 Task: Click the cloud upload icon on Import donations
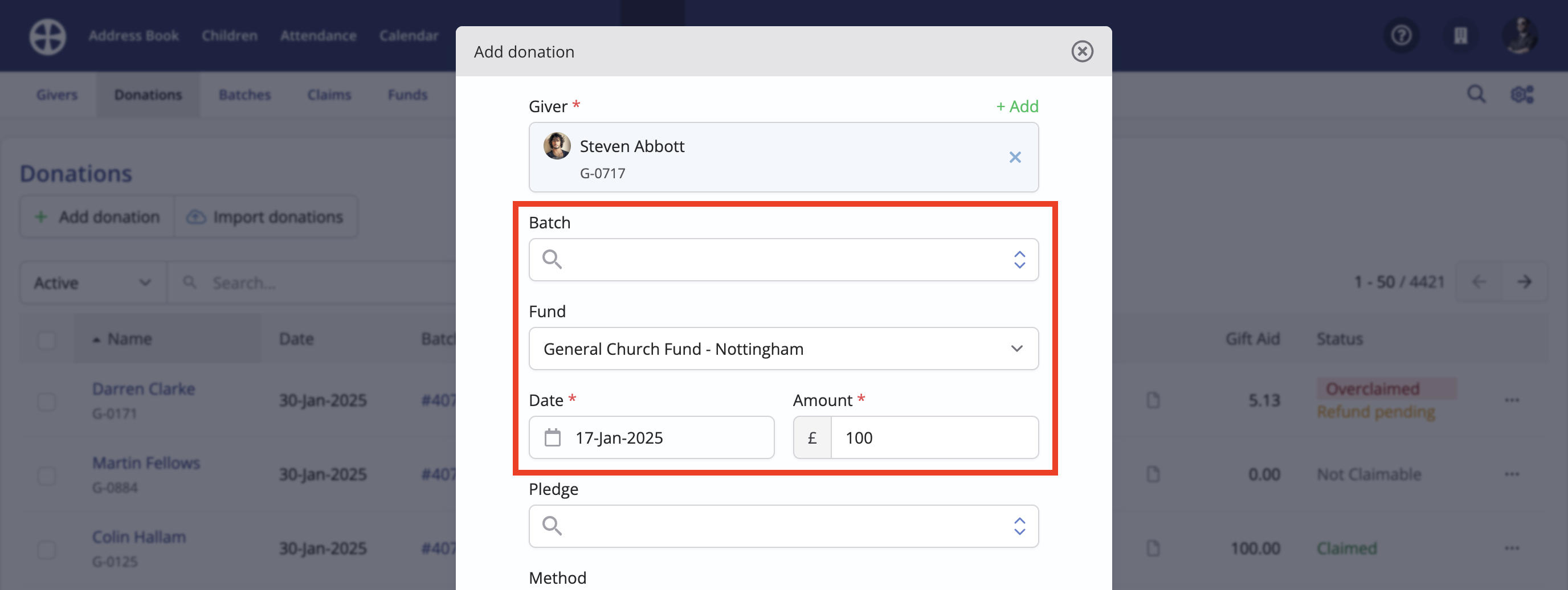[195, 216]
